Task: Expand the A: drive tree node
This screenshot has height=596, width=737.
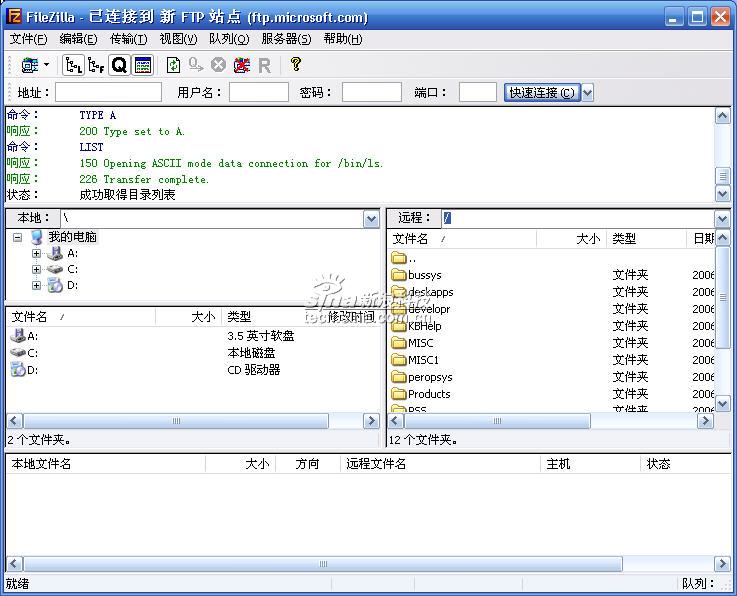Action: (36, 253)
